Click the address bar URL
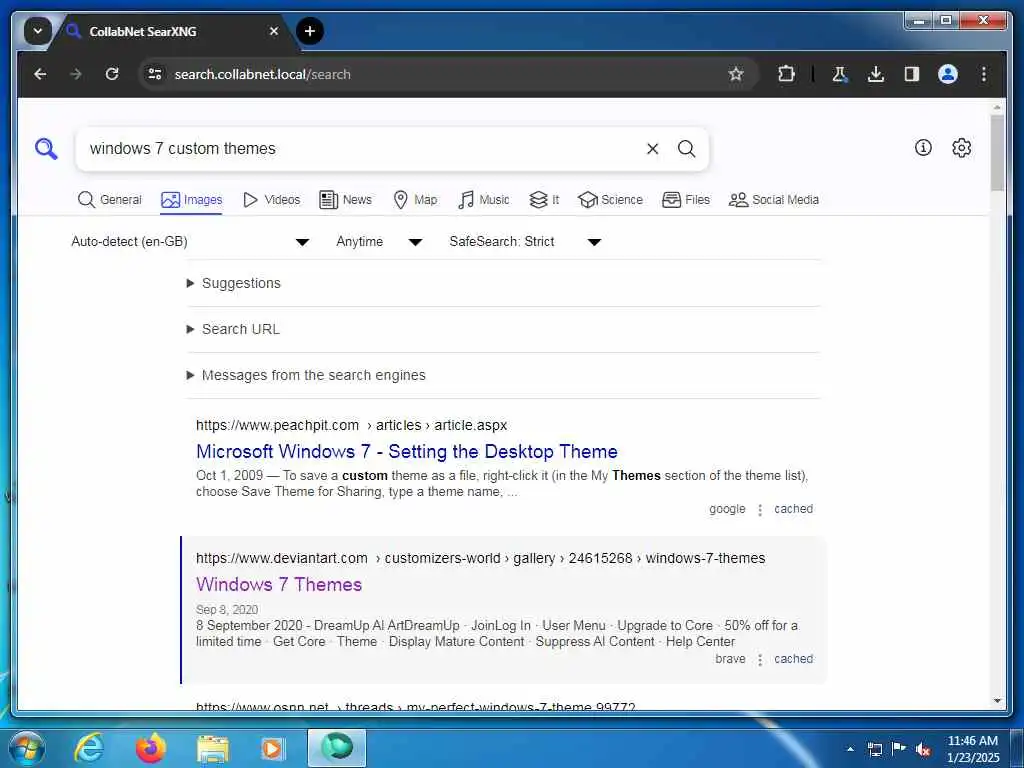The image size is (1024, 768). 262,74
